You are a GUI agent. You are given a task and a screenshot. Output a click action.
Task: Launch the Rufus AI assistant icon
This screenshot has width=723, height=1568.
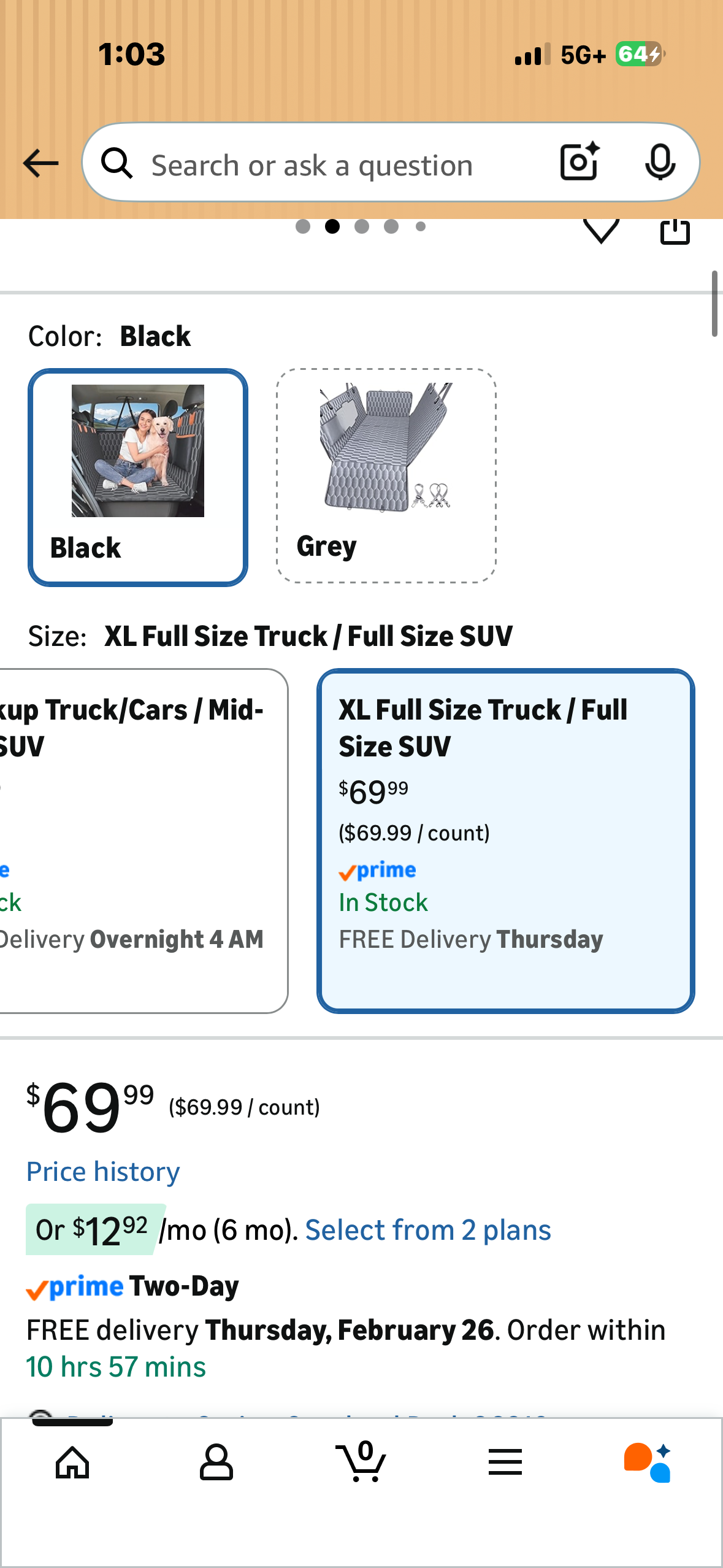click(648, 1462)
